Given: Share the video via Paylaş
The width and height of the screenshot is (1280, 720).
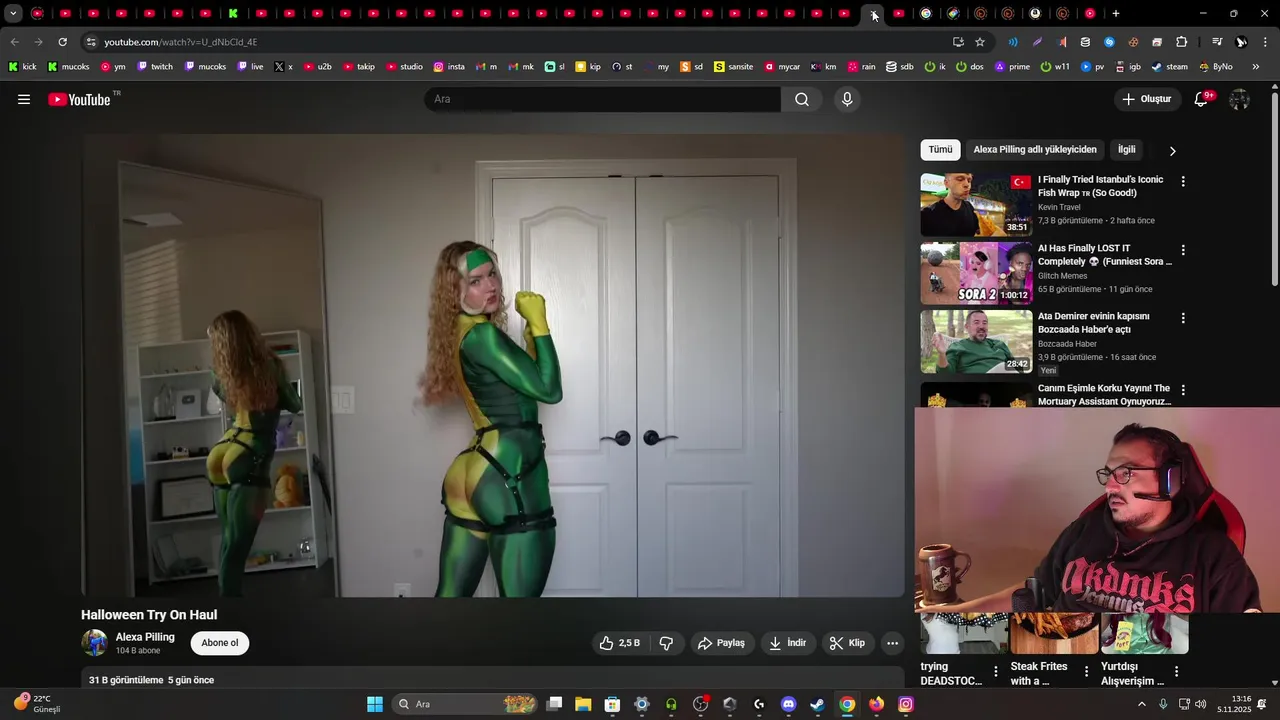Looking at the screenshot, I should [x=721, y=643].
